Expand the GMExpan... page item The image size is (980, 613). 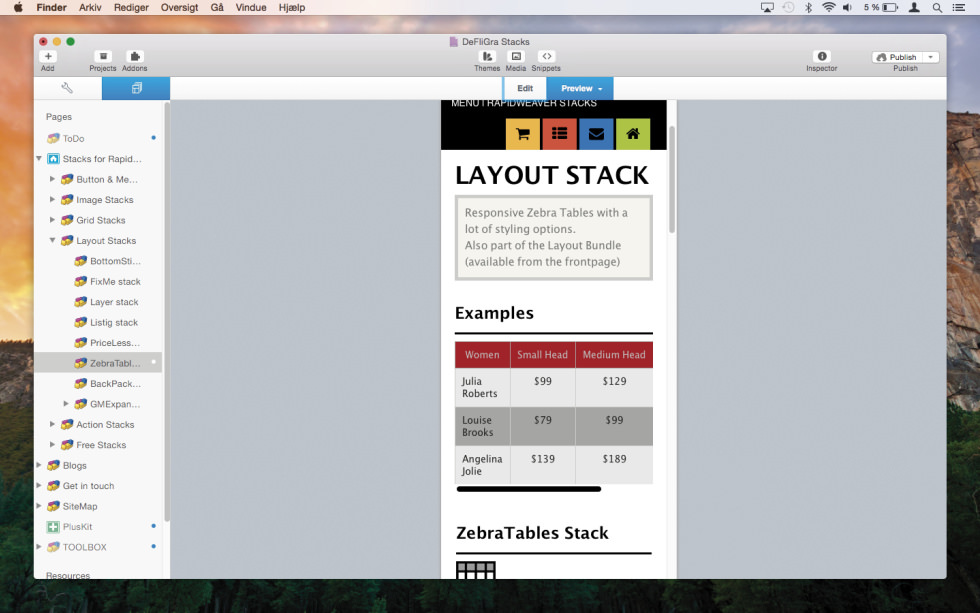click(66, 404)
